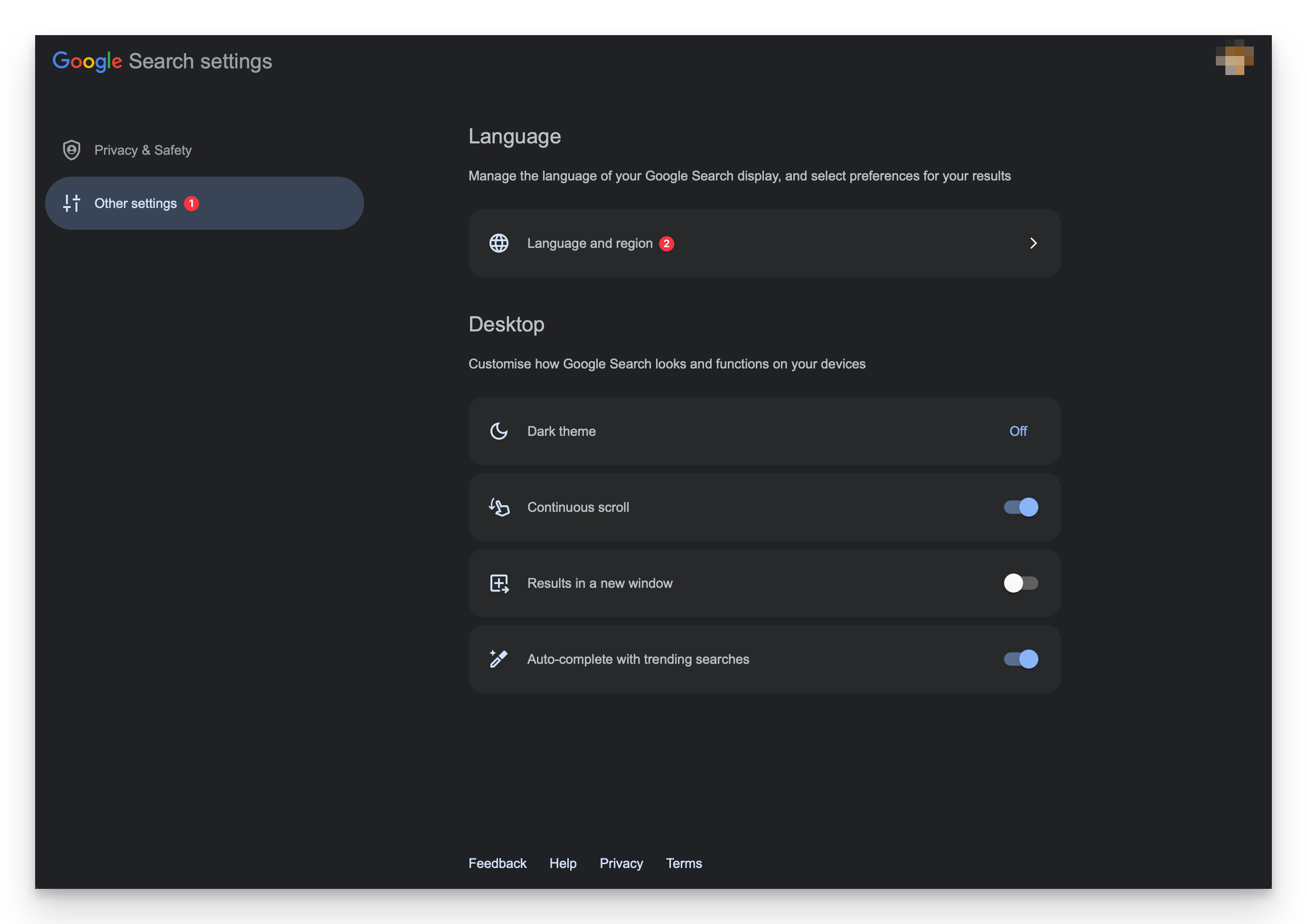
Task: Expand Language and region via its chevron
Action: tap(1034, 243)
